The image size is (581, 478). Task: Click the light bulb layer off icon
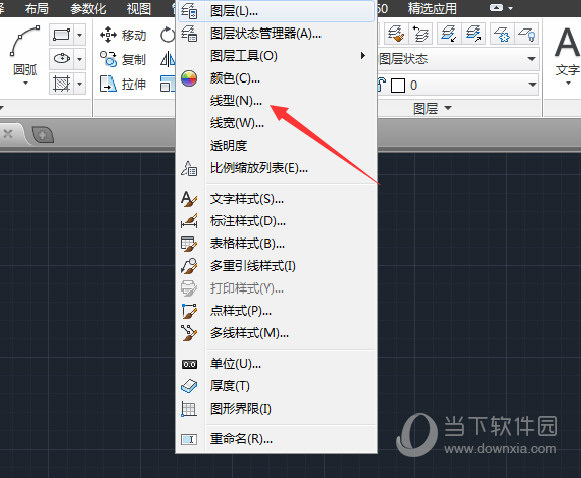(x=527, y=34)
